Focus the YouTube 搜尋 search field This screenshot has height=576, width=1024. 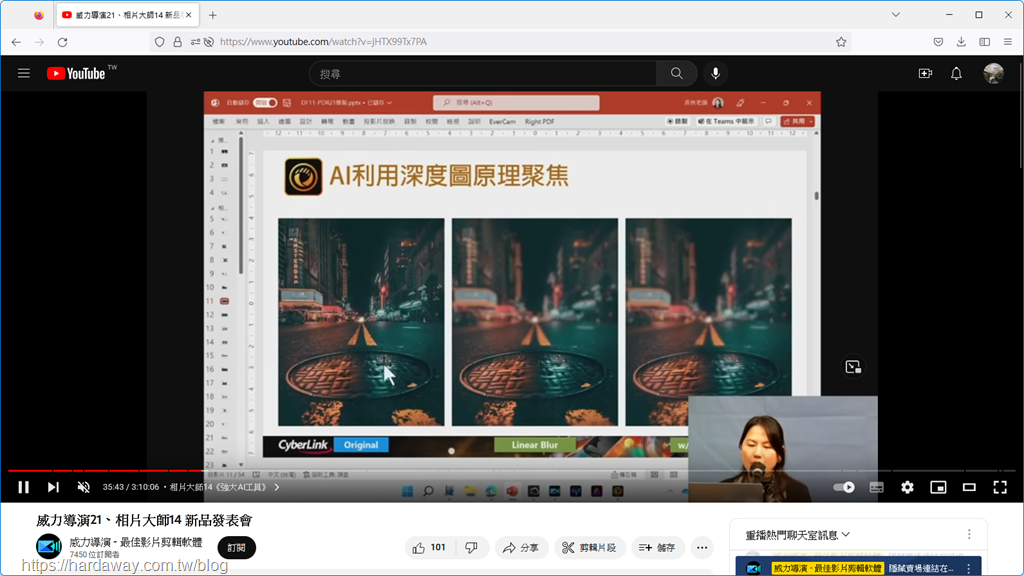coord(483,74)
